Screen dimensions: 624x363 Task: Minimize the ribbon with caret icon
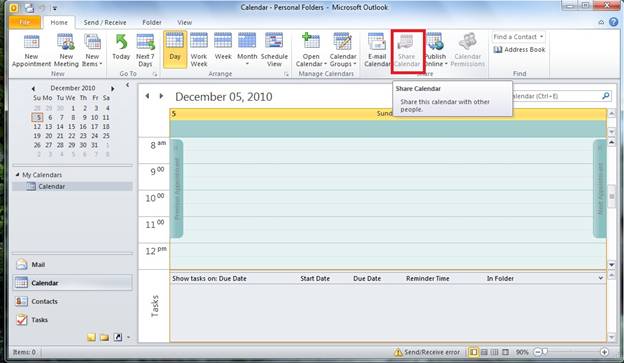[601, 23]
